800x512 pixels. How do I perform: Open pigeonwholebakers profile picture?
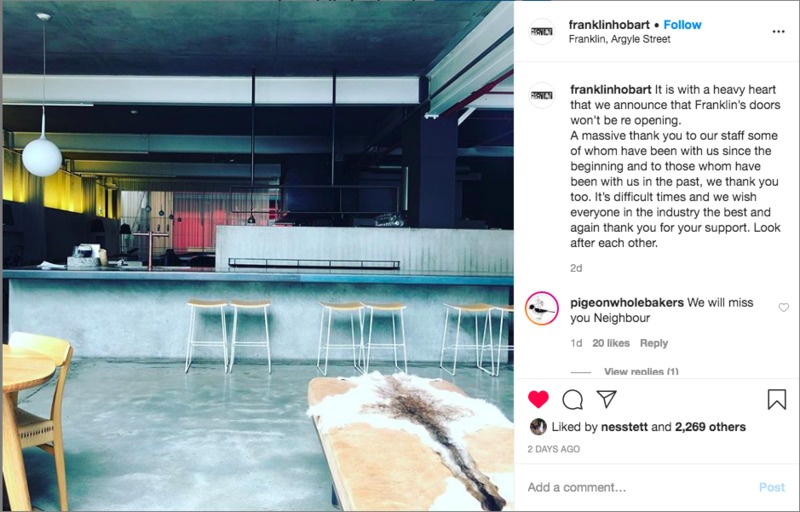[x=541, y=309]
